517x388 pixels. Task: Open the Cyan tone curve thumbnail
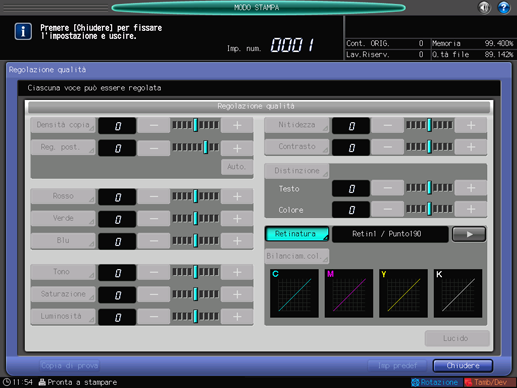pyautogui.click(x=294, y=293)
